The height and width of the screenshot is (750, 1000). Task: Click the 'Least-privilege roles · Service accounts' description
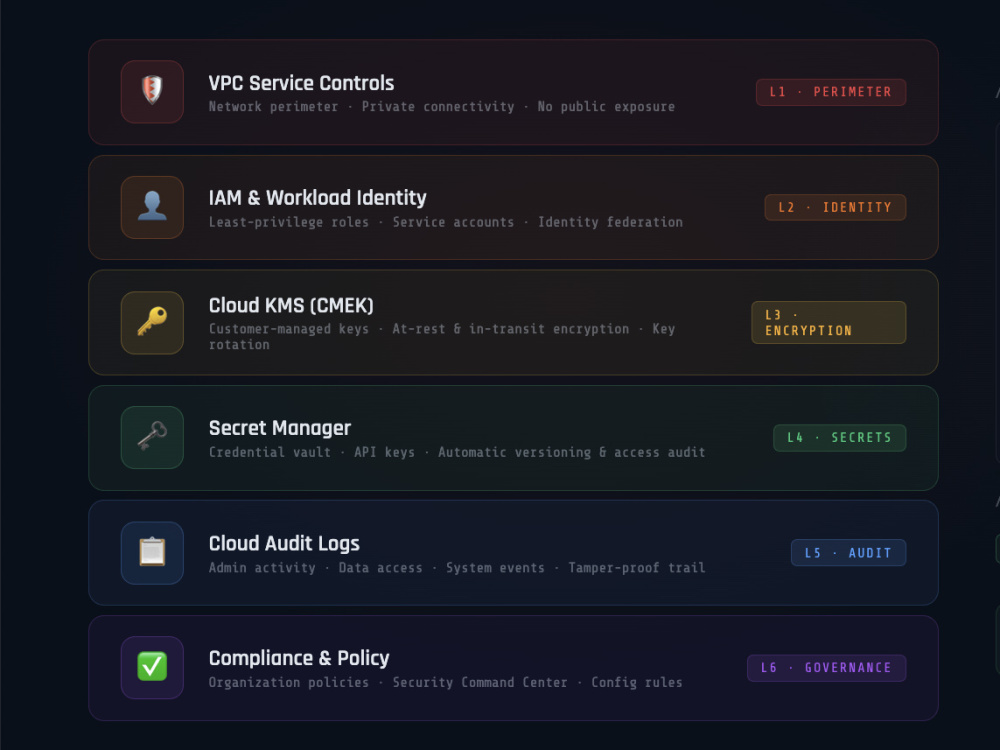point(446,222)
